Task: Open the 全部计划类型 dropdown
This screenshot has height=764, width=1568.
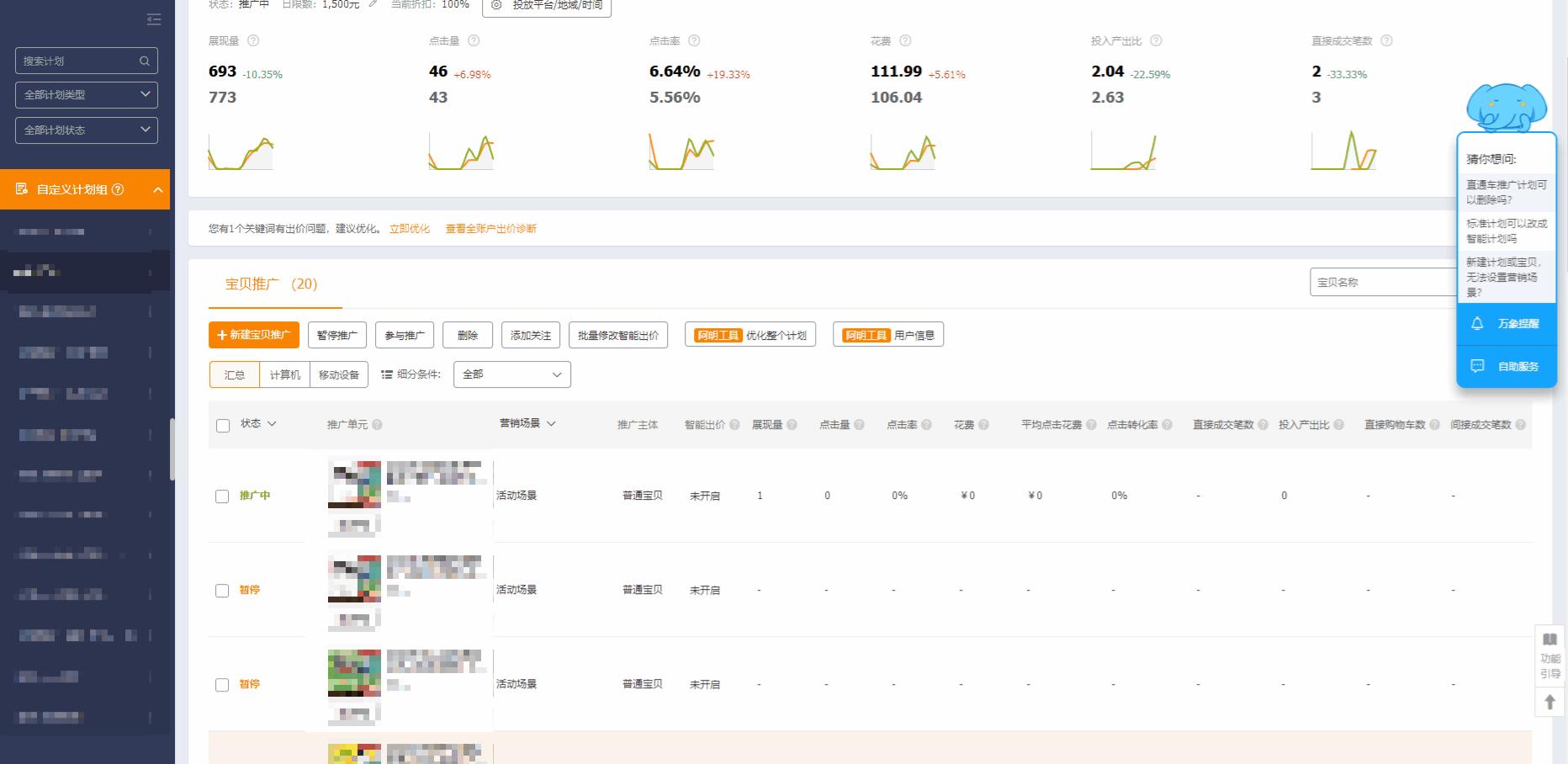Action: click(x=86, y=95)
